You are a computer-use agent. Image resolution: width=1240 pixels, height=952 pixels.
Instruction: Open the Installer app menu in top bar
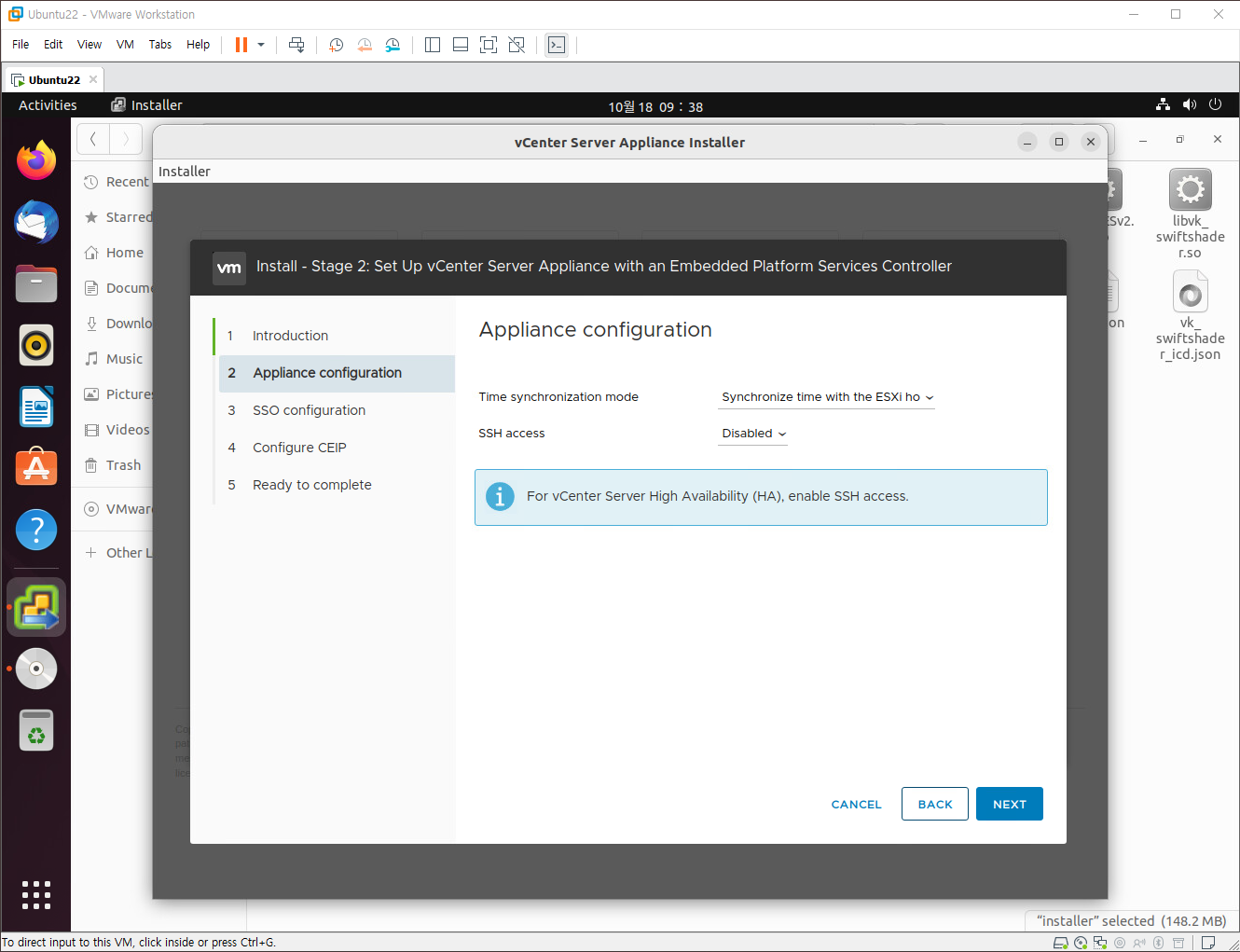(x=147, y=105)
